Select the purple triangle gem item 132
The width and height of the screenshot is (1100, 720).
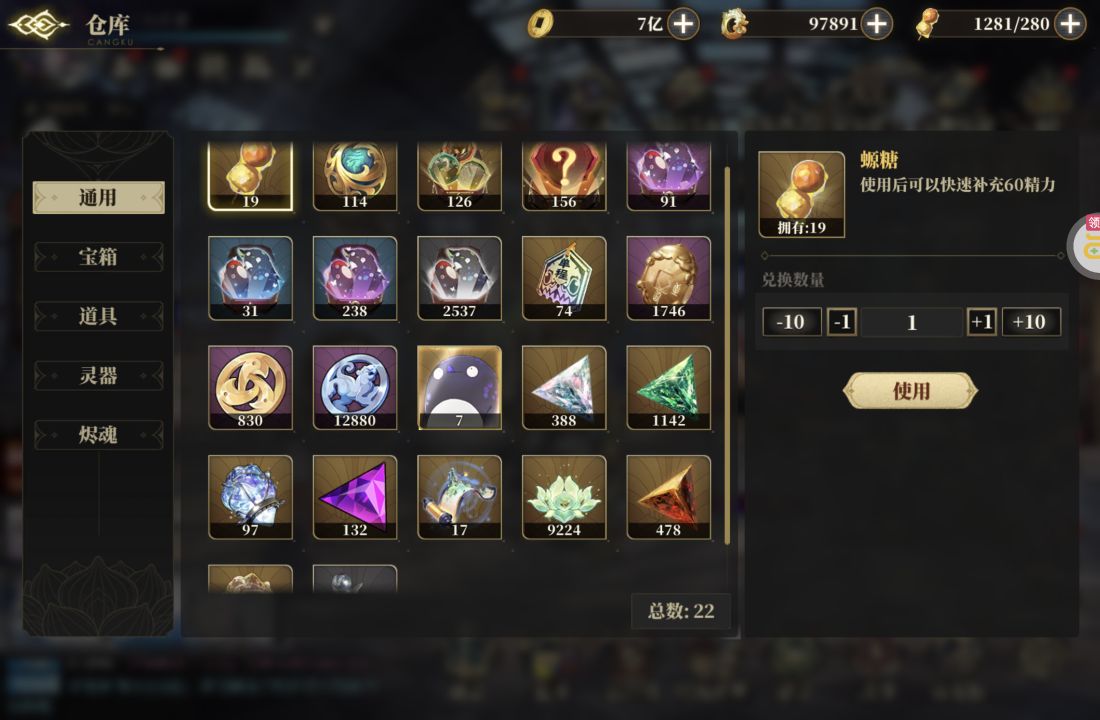pyautogui.click(x=355, y=497)
